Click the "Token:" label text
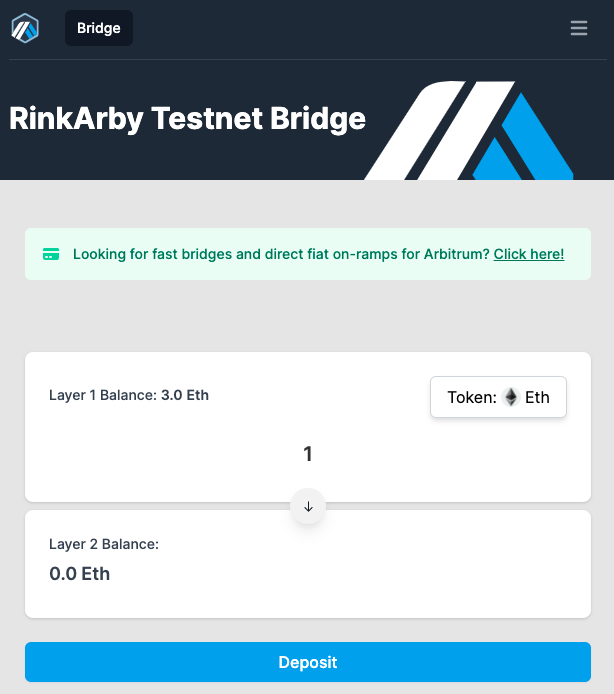 (x=472, y=397)
